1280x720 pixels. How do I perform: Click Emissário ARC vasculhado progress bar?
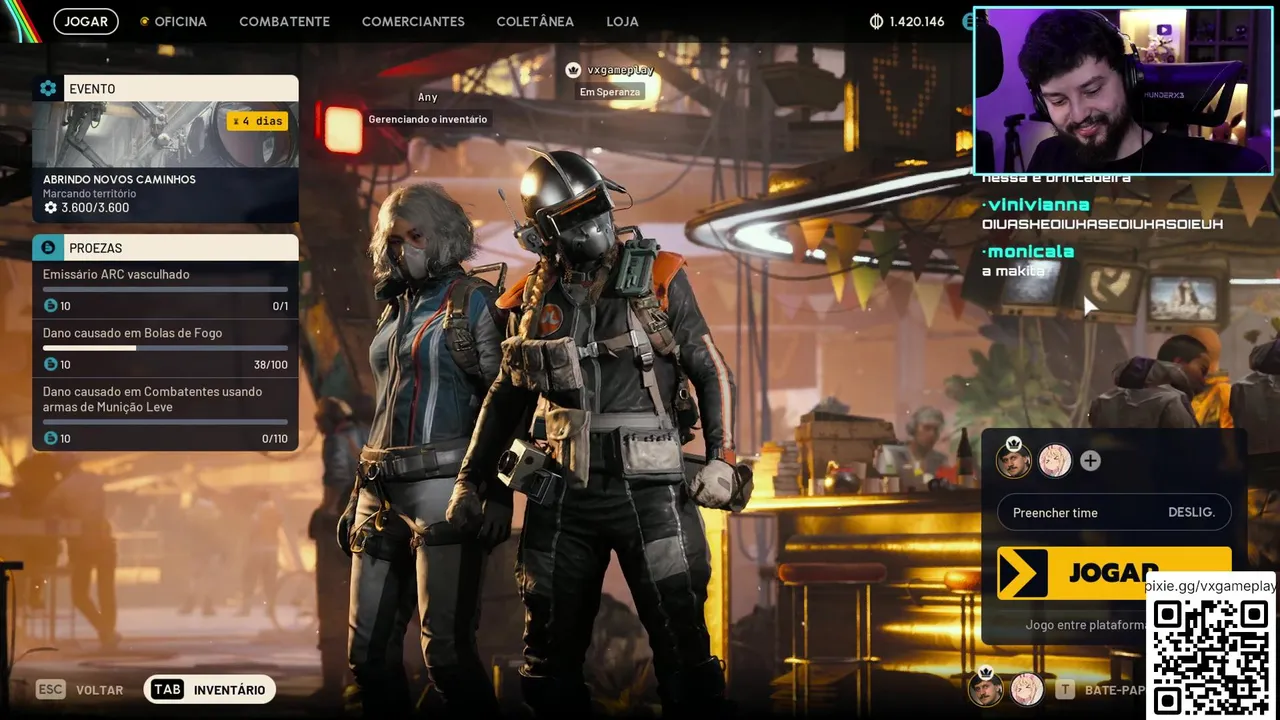[x=165, y=289]
